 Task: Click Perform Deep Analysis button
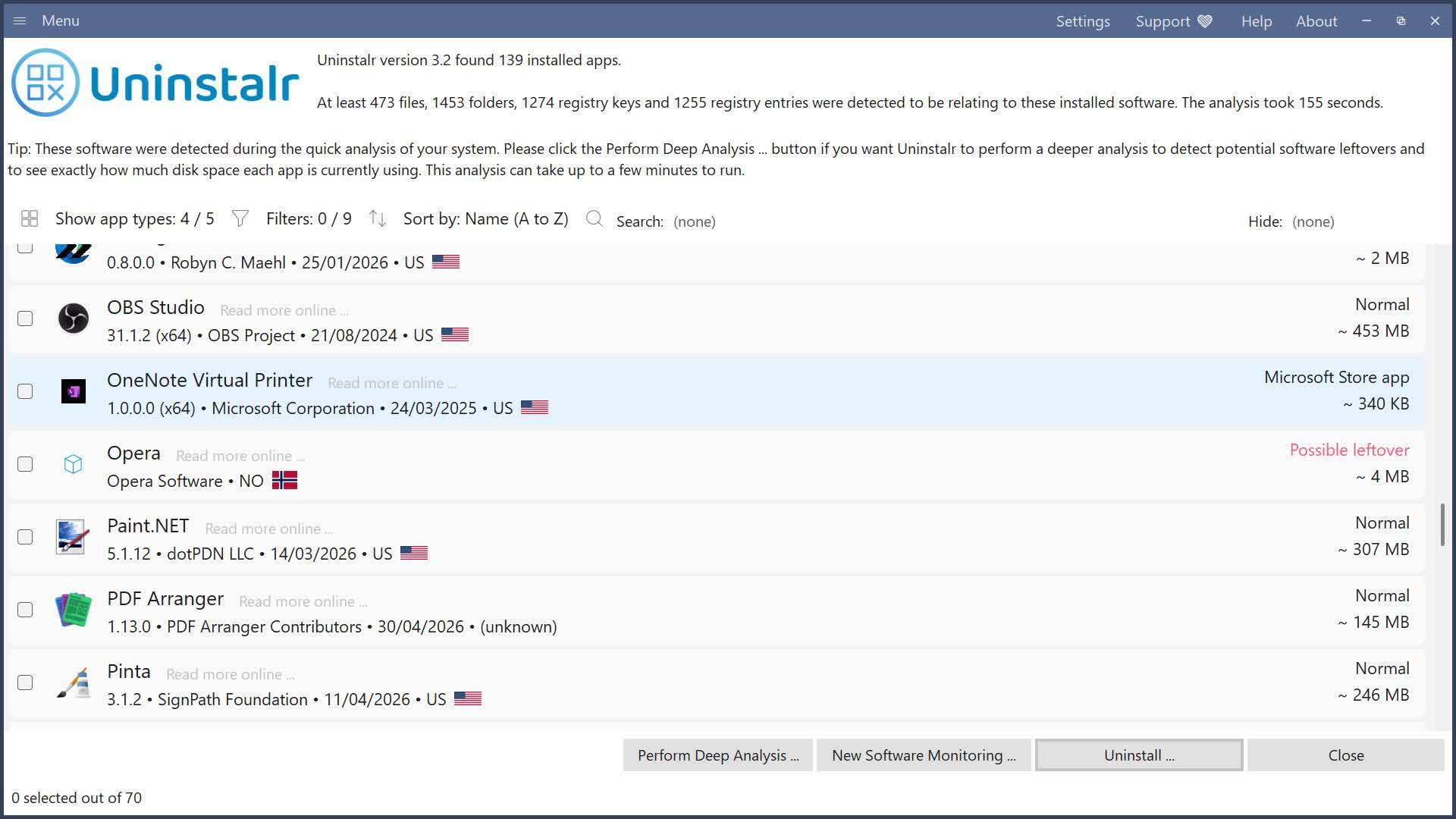(718, 755)
